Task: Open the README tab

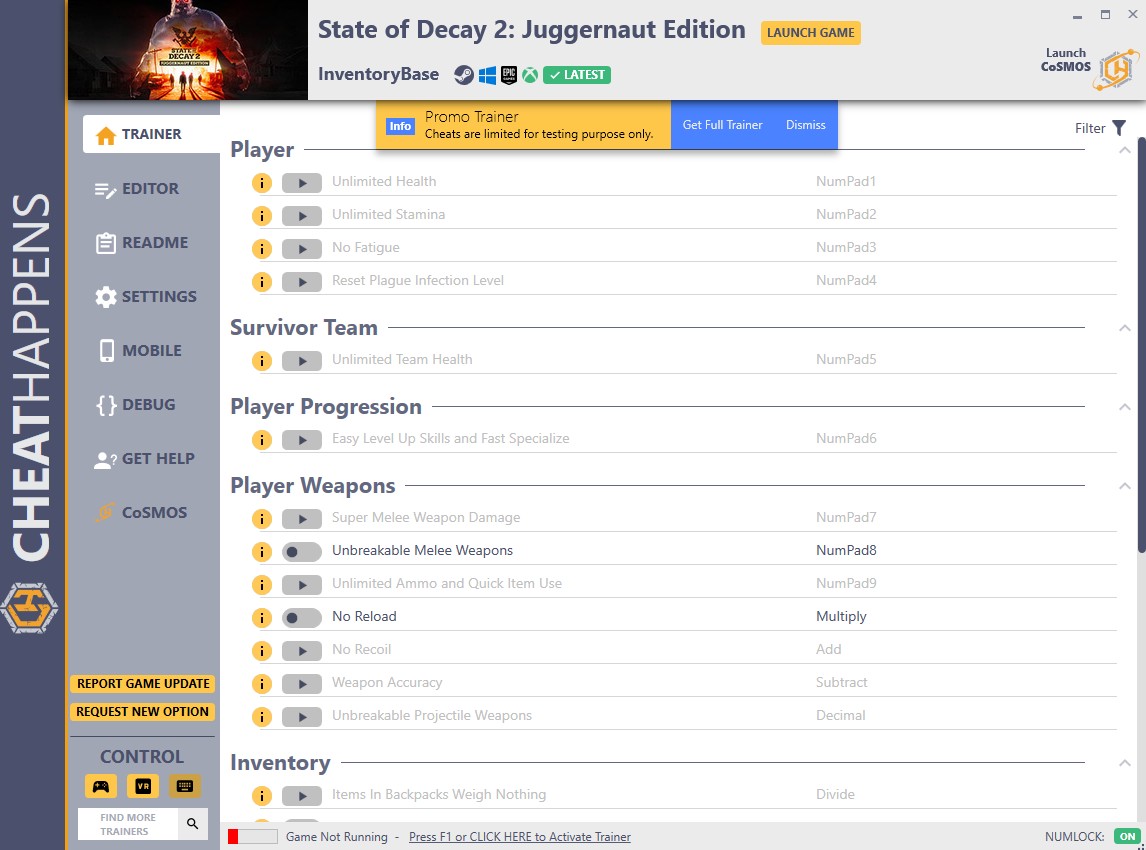Action: (x=142, y=243)
